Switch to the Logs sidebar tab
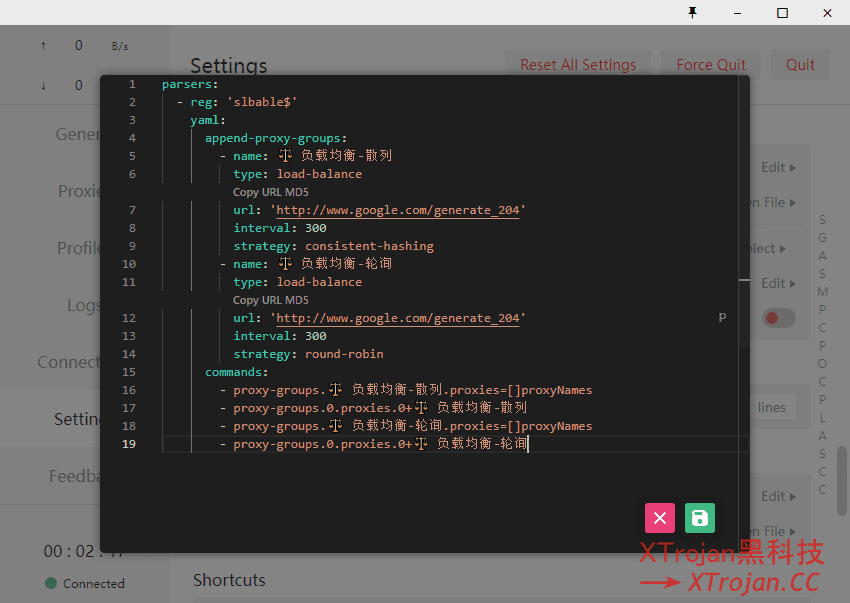This screenshot has width=850, height=603. [83, 305]
